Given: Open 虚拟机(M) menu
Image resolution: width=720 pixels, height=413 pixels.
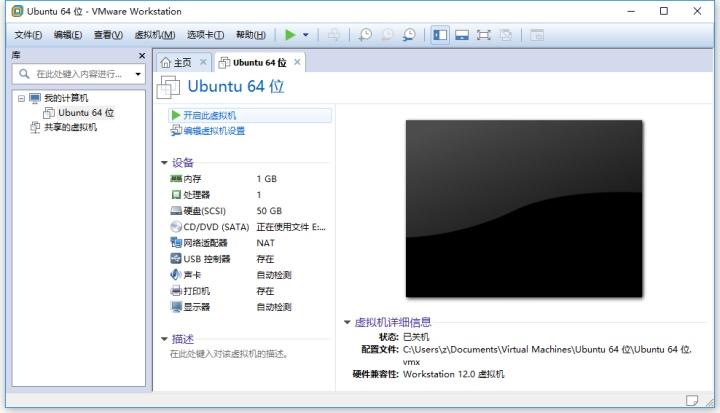Looking at the screenshot, I should pos(155,35).
